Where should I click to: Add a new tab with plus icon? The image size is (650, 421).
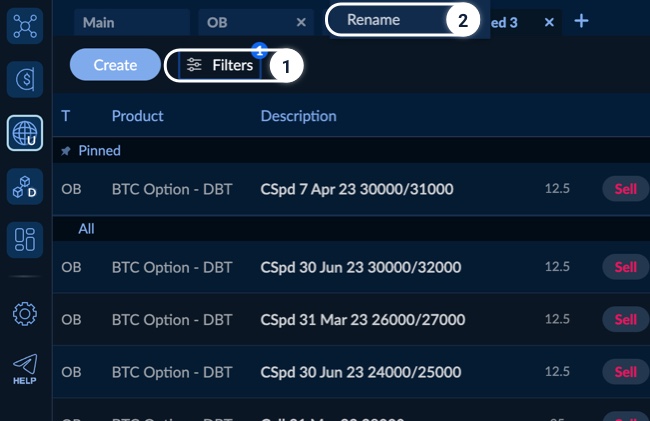582,21
